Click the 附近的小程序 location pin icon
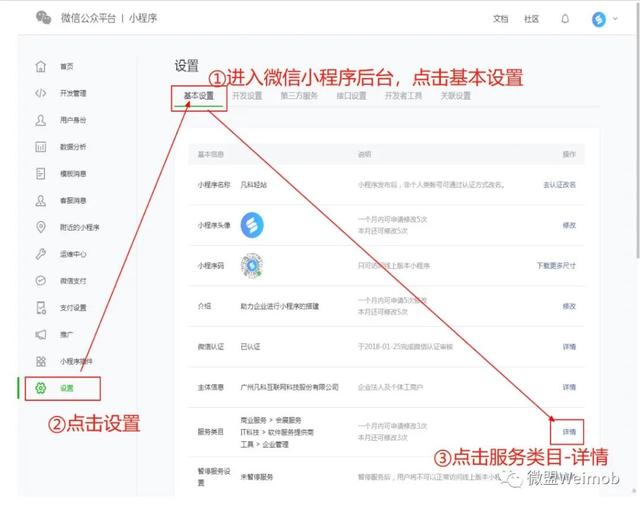640x506 pixels. (x=41, y=227)
